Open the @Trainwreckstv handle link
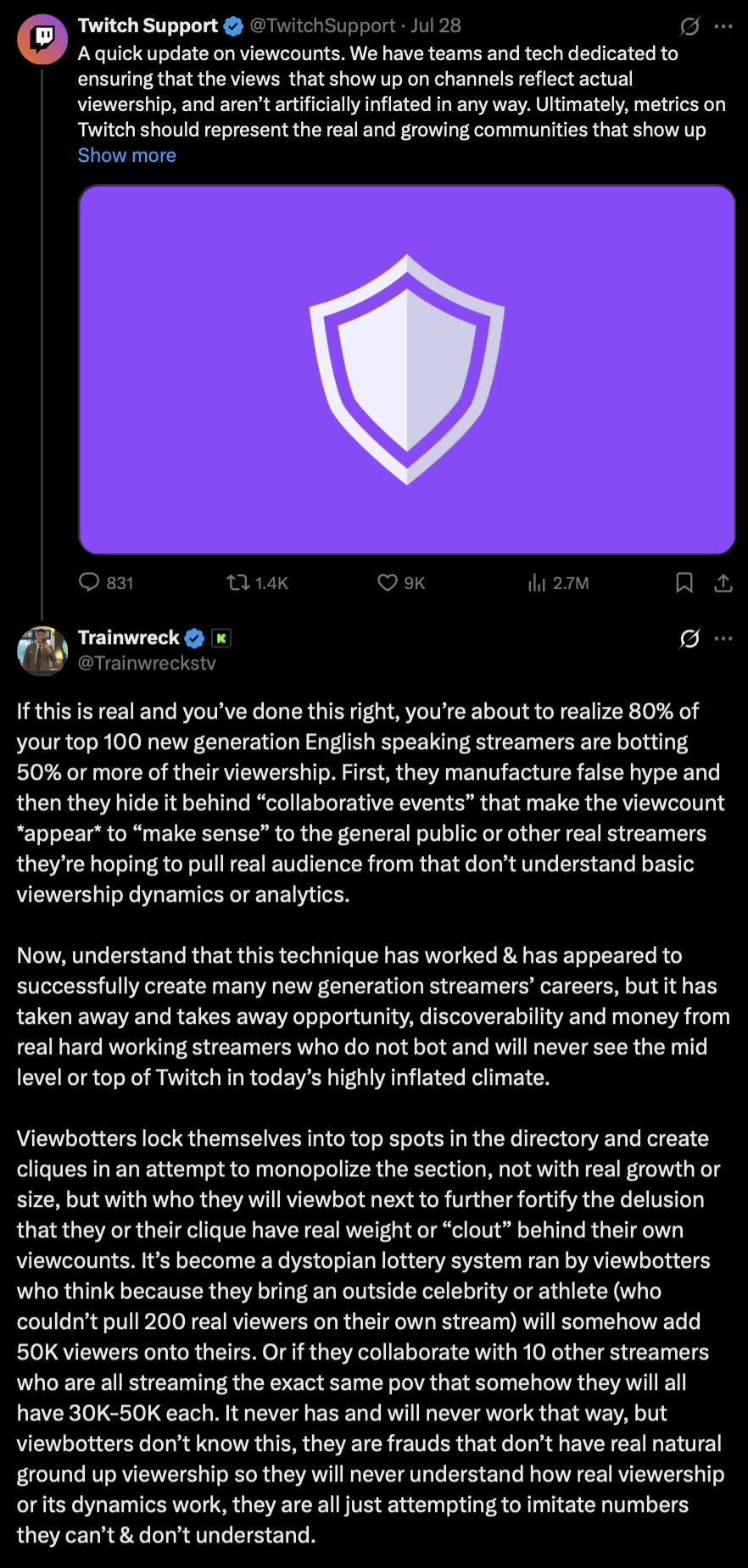Viewport: 748px width, 1568px height. click(147, 663)
